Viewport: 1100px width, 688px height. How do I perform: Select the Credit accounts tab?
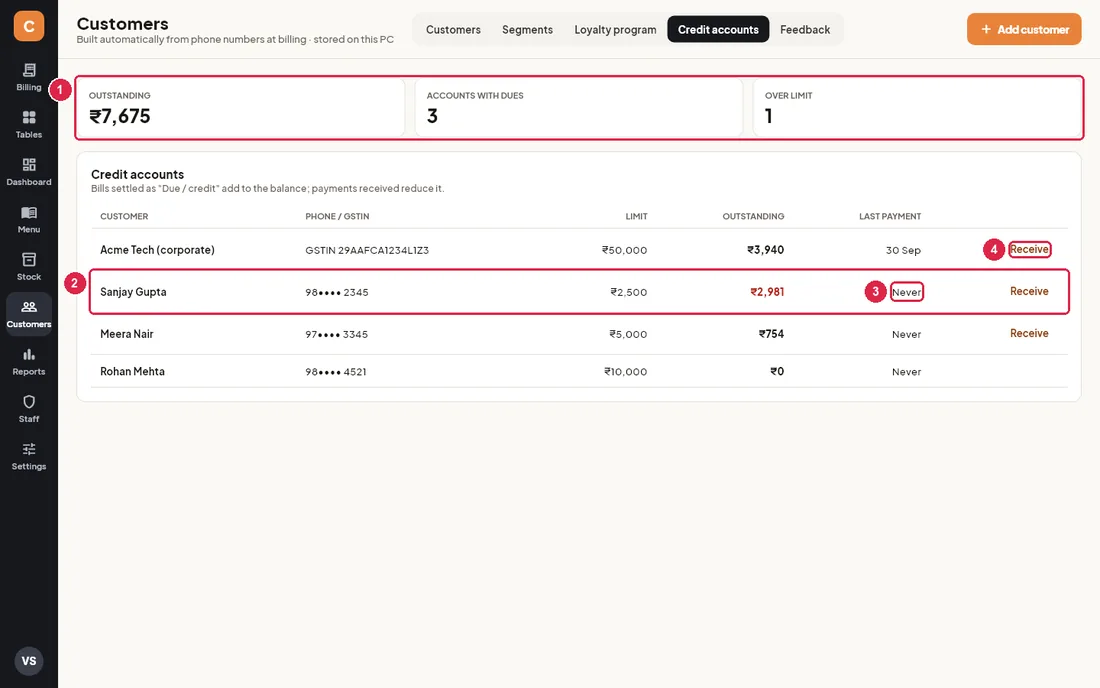[x=718, y=29]
